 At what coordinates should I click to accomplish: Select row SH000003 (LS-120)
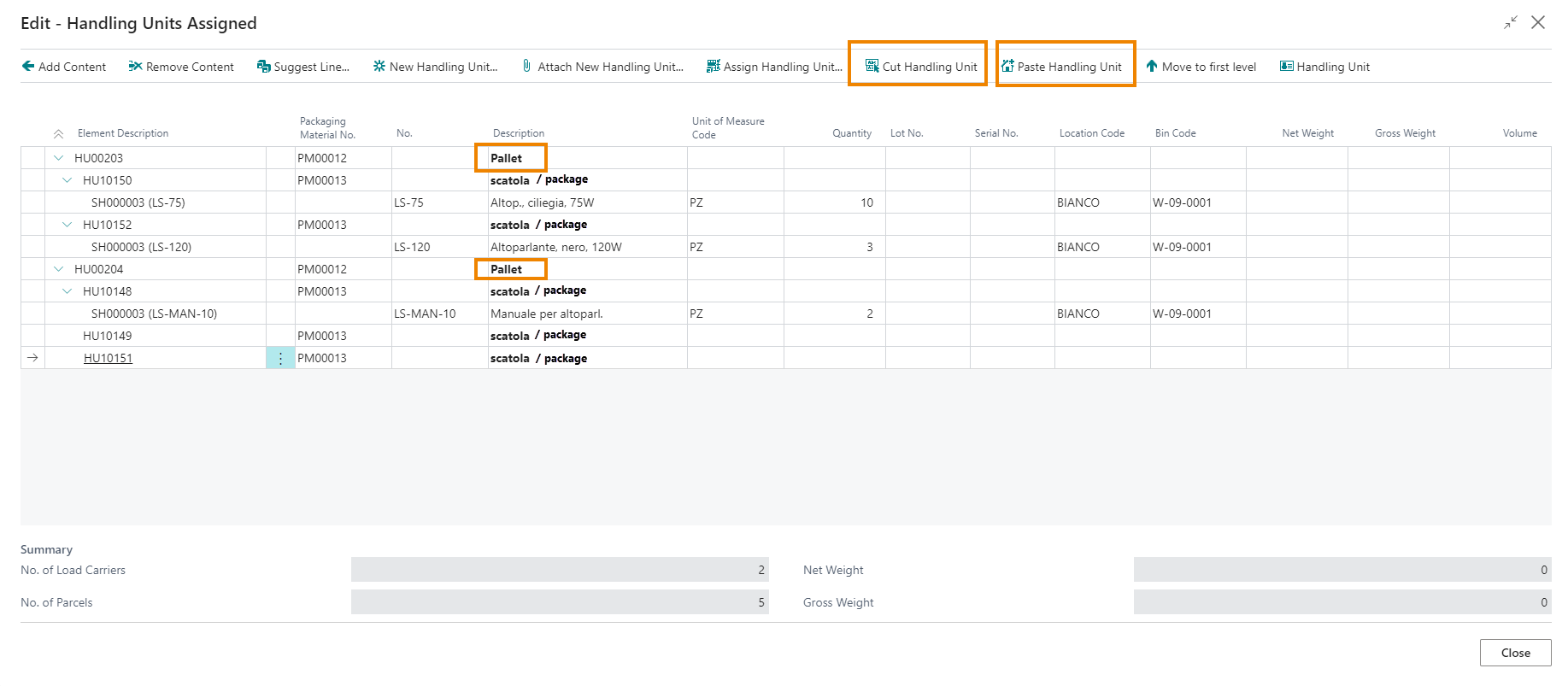point(785,247)
